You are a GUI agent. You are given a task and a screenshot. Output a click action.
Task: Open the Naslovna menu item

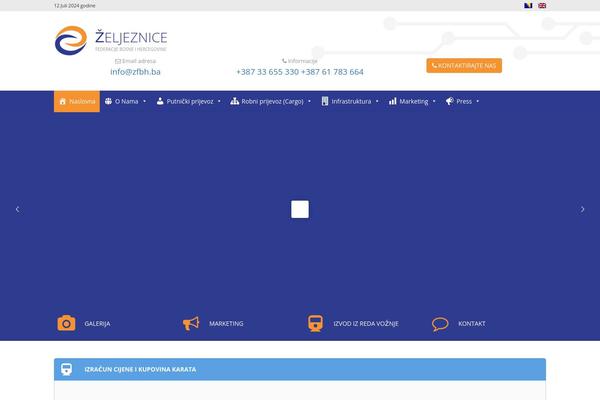pos(77,101)
